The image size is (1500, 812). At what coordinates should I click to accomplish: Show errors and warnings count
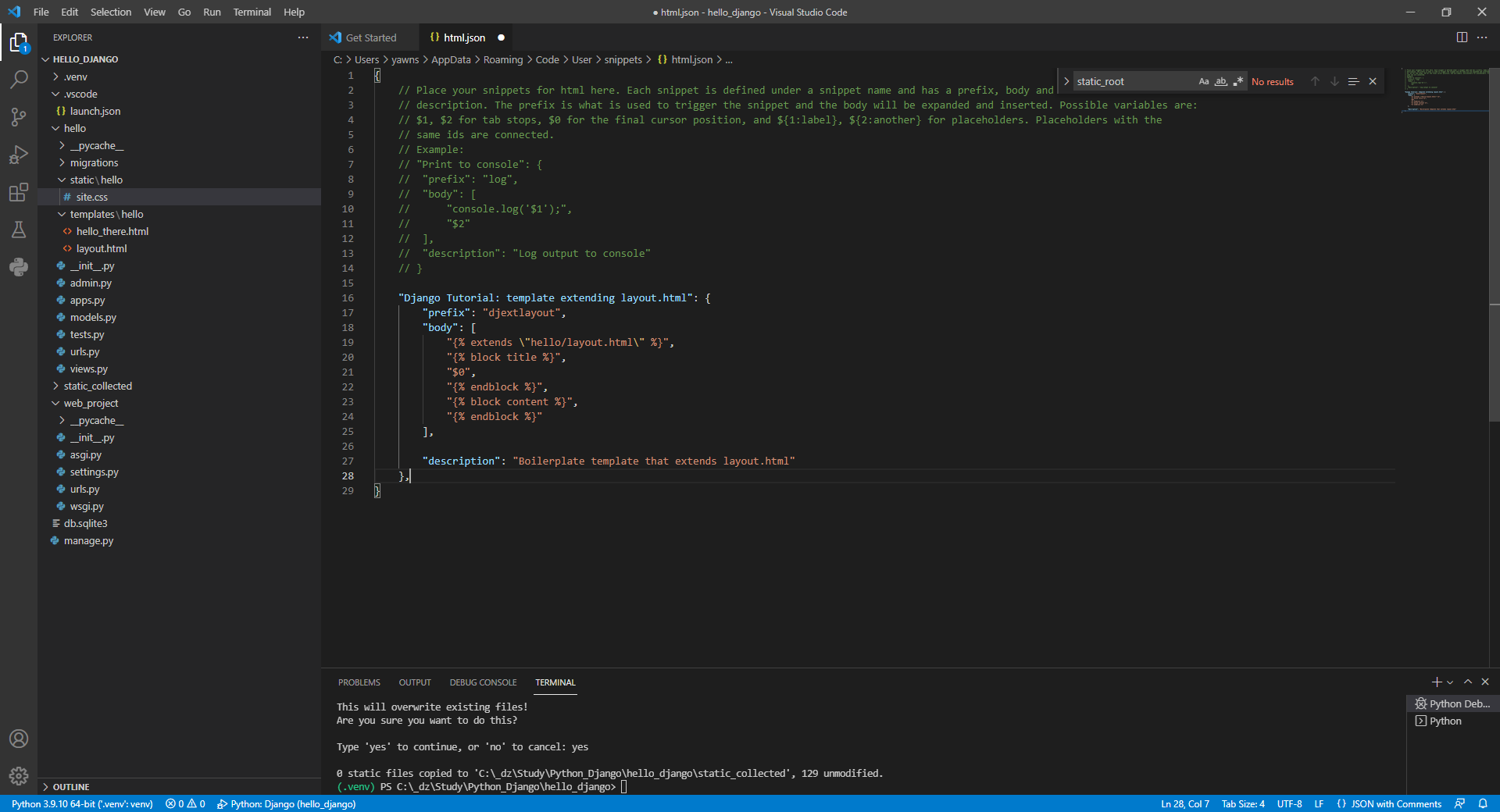coord(185,803)
